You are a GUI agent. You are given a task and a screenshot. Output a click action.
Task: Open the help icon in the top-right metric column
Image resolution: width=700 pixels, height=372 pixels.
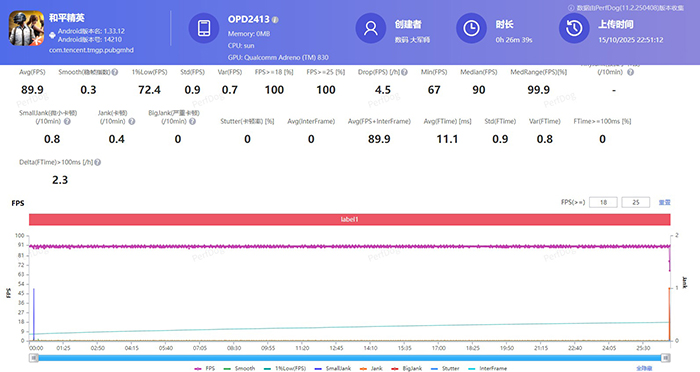point(630,72)
